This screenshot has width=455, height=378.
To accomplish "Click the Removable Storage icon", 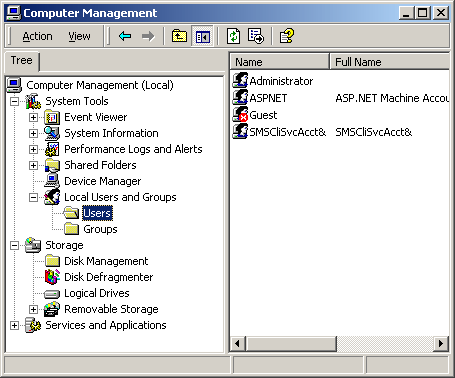I will (52, 309).
